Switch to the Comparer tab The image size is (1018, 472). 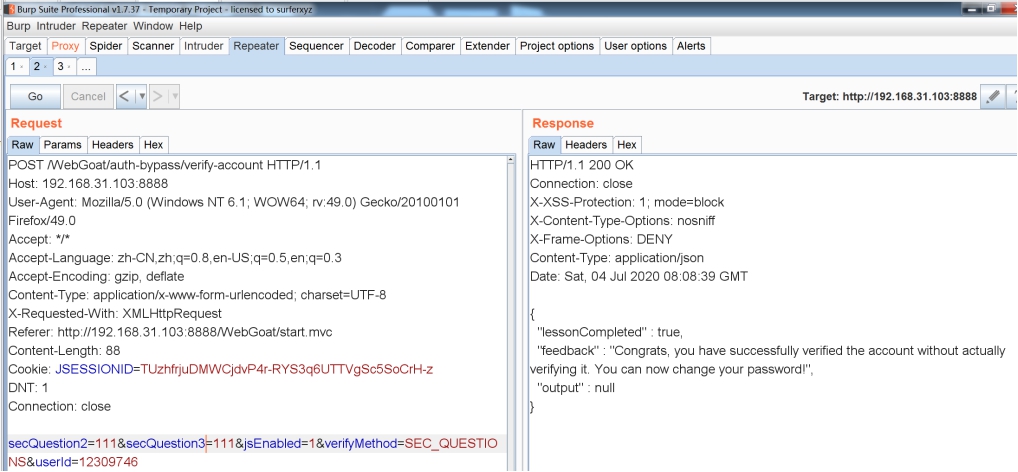[430, 46]
